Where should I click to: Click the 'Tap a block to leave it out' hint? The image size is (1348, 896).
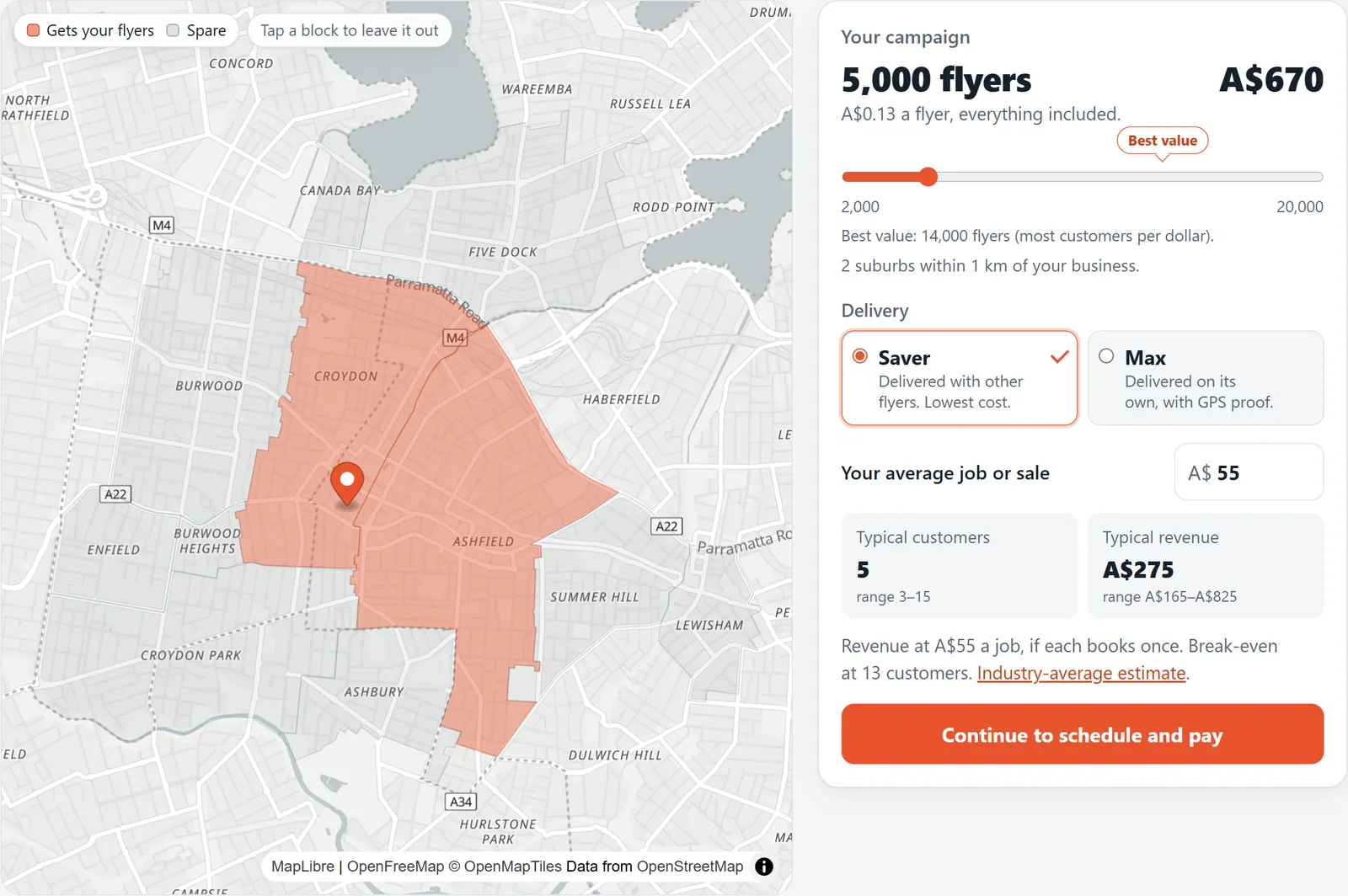350,30
